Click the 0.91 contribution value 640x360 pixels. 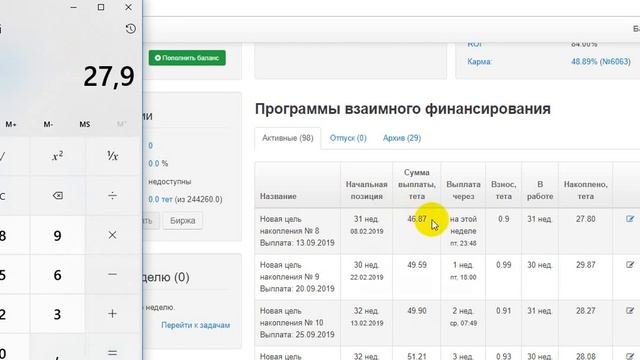click(504, 311)
